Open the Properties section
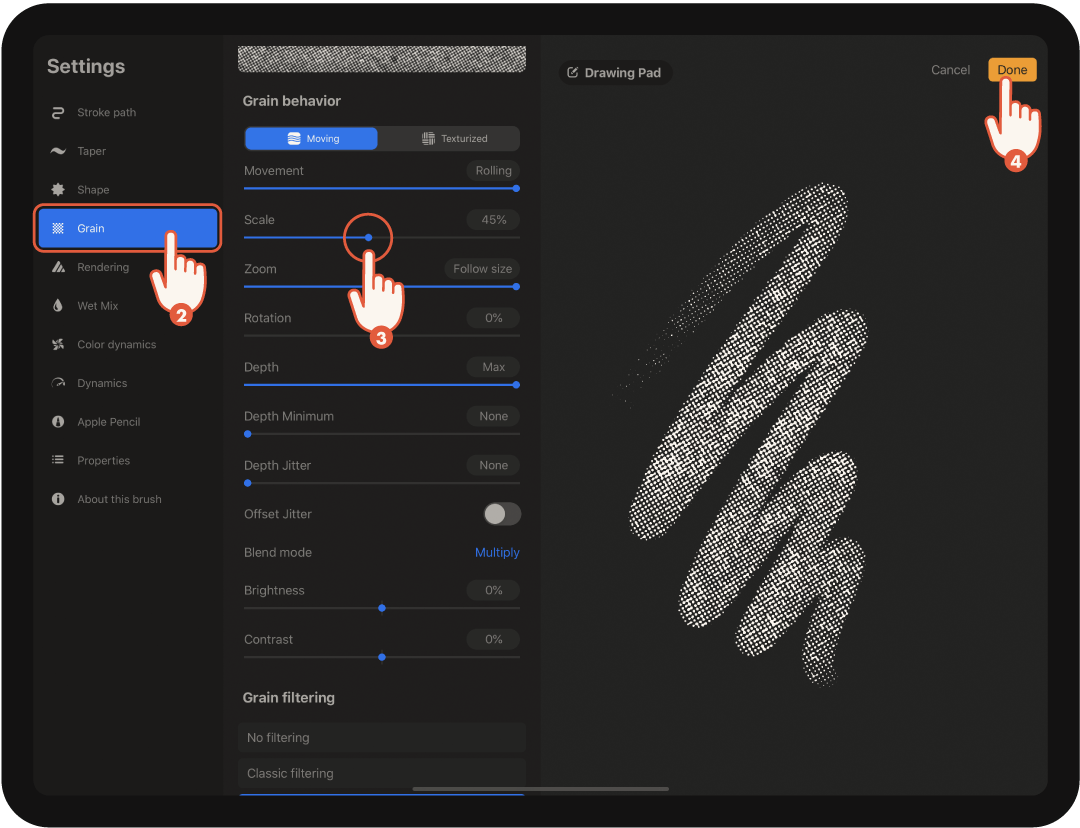 click(103, 461)
